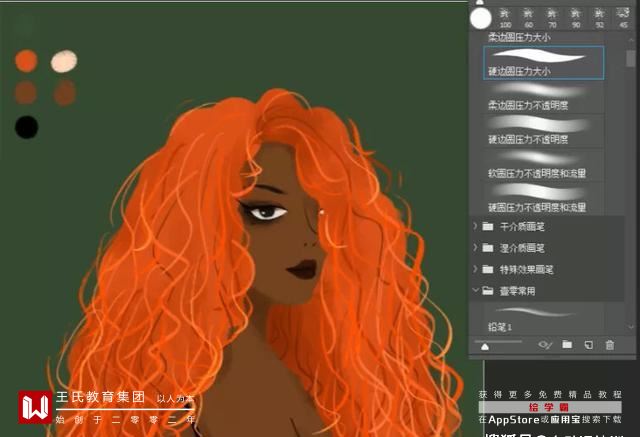Select the 软圆压力不透明度和流量 brush preset

pos(543,165)
